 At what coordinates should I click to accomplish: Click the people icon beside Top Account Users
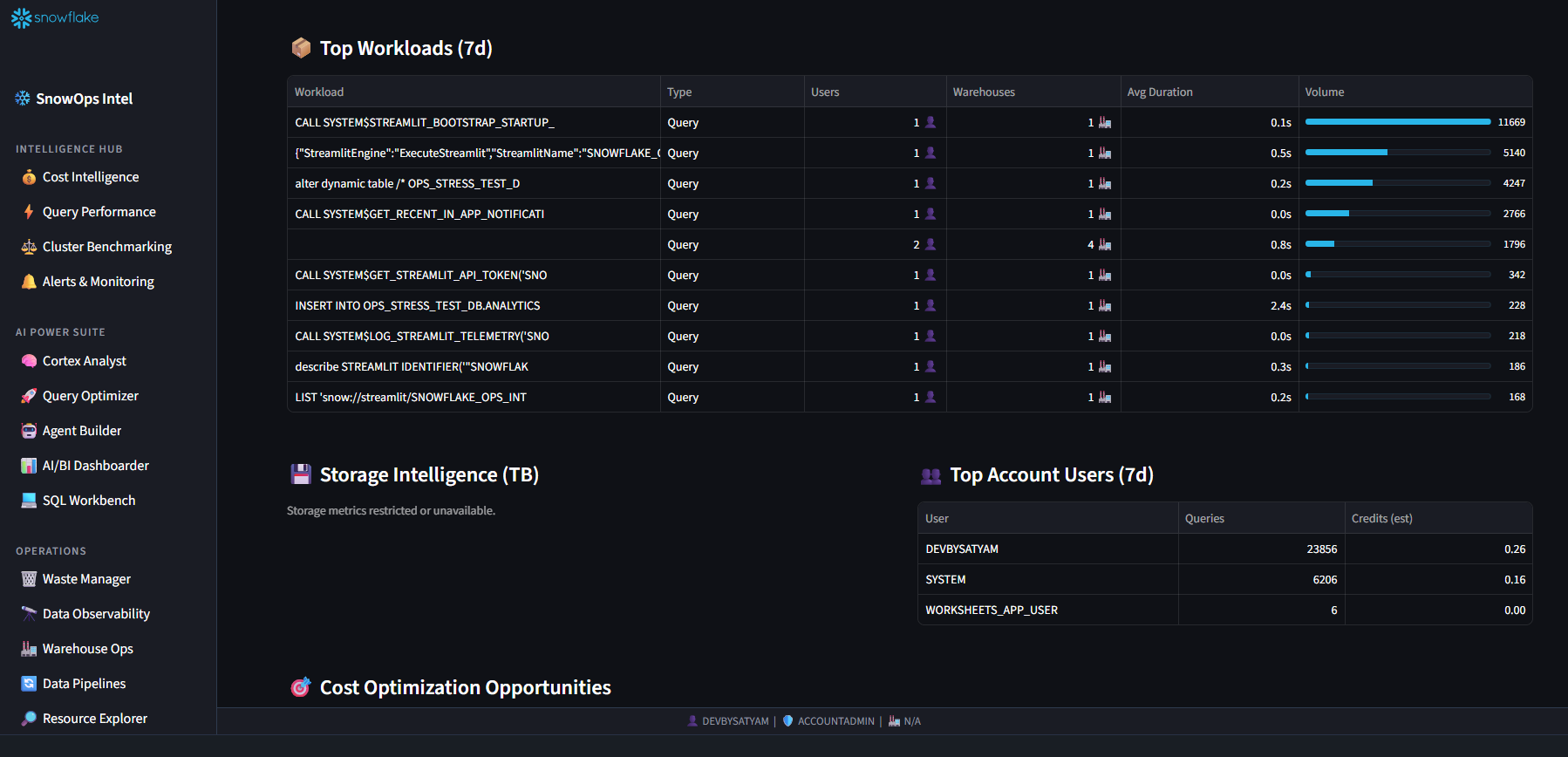(931, 475)
